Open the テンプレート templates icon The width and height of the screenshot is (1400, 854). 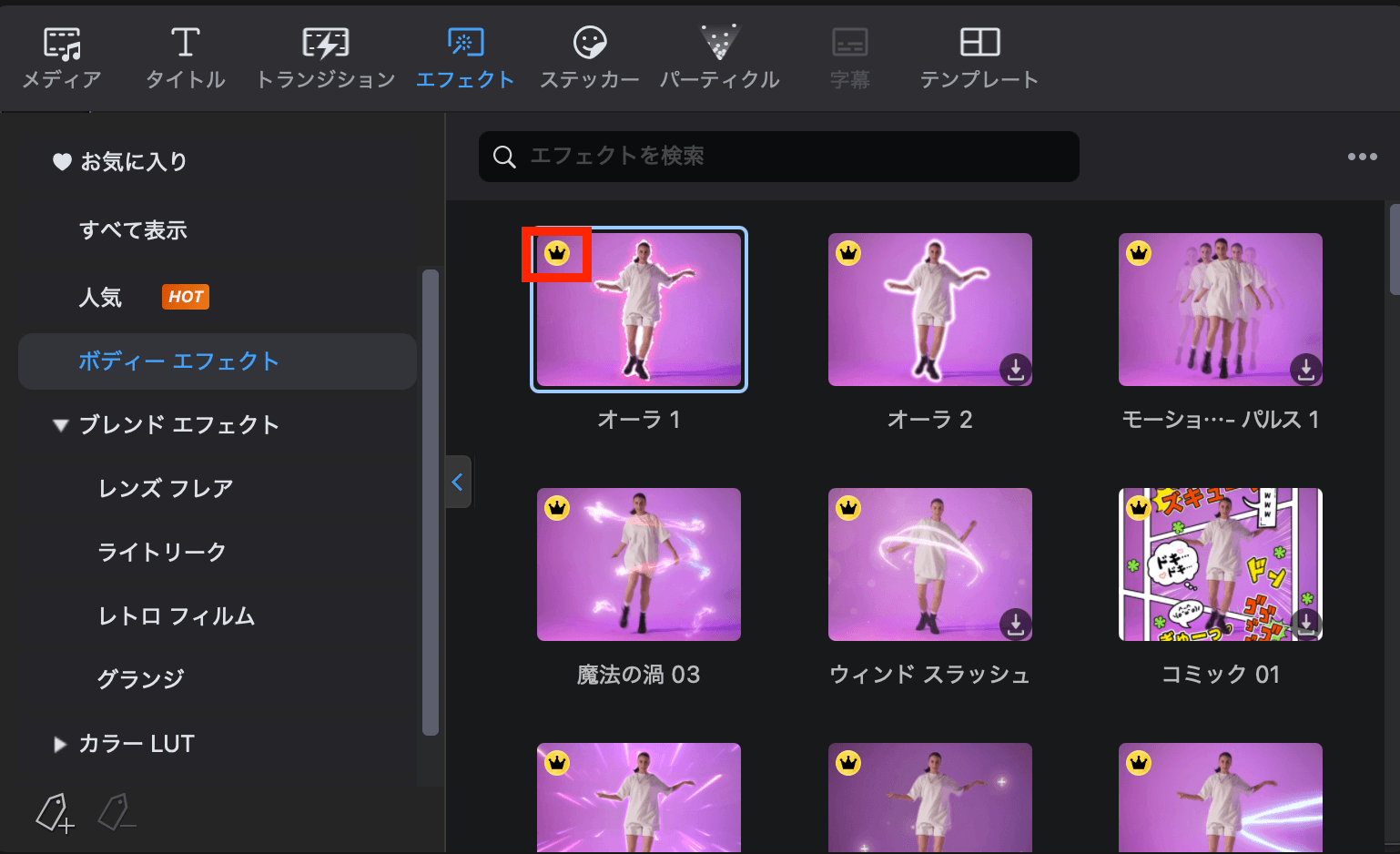point(979,44)
